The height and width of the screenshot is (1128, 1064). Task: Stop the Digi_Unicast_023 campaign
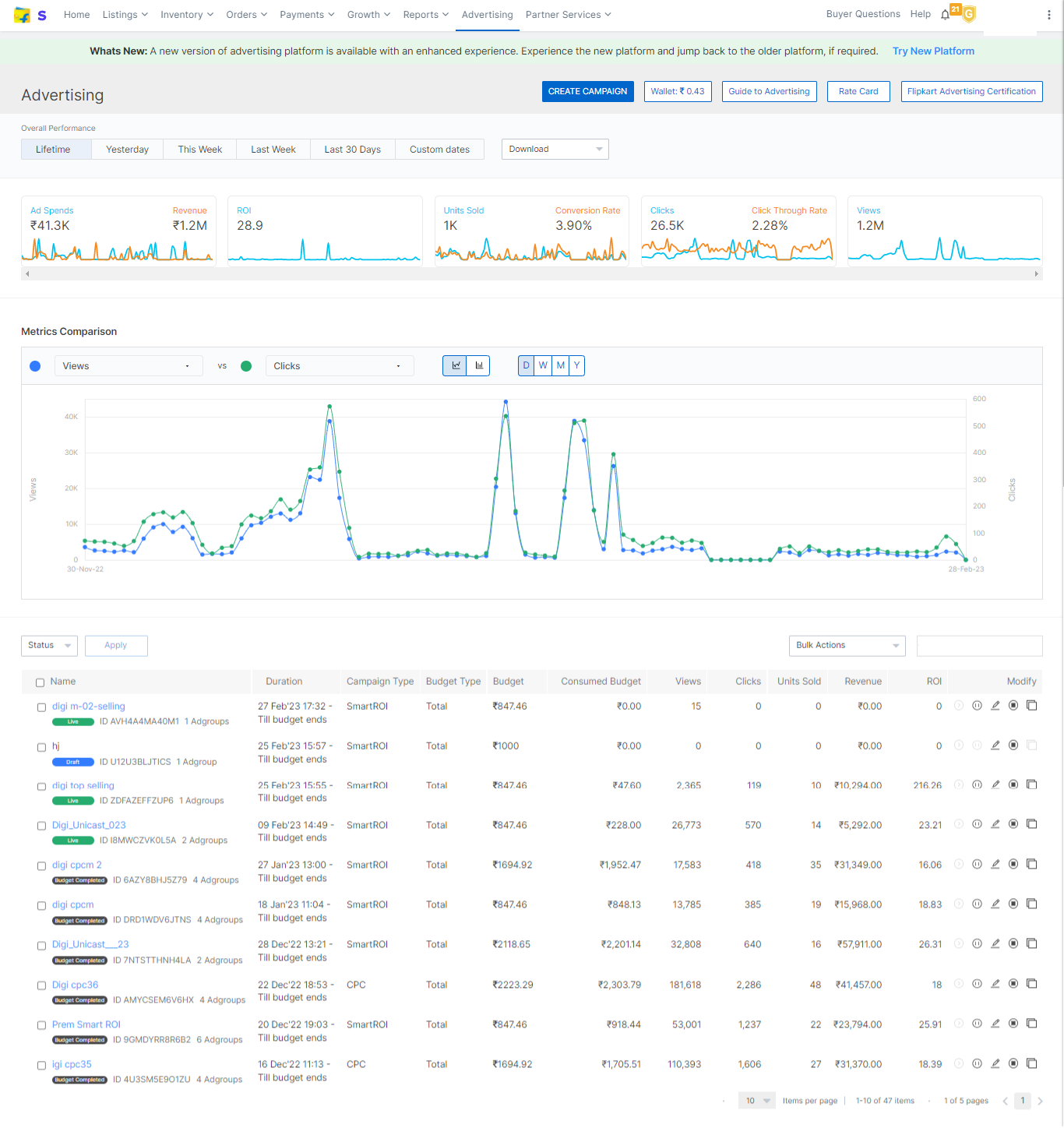(1013, 825)
